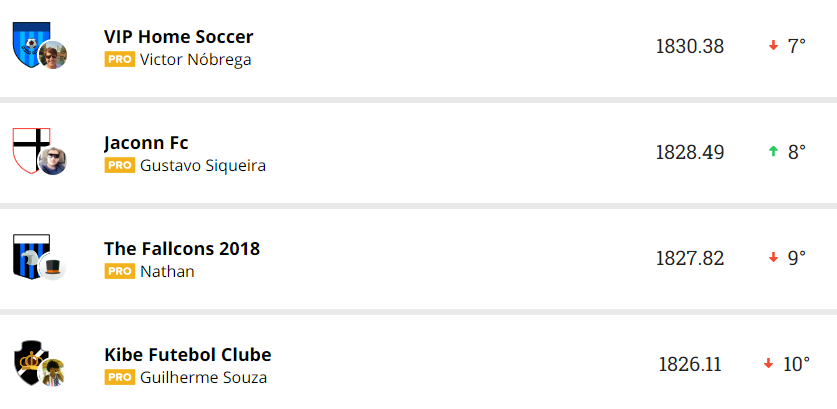Click Jaconn Fc cross shield crest

click(27, 146)
